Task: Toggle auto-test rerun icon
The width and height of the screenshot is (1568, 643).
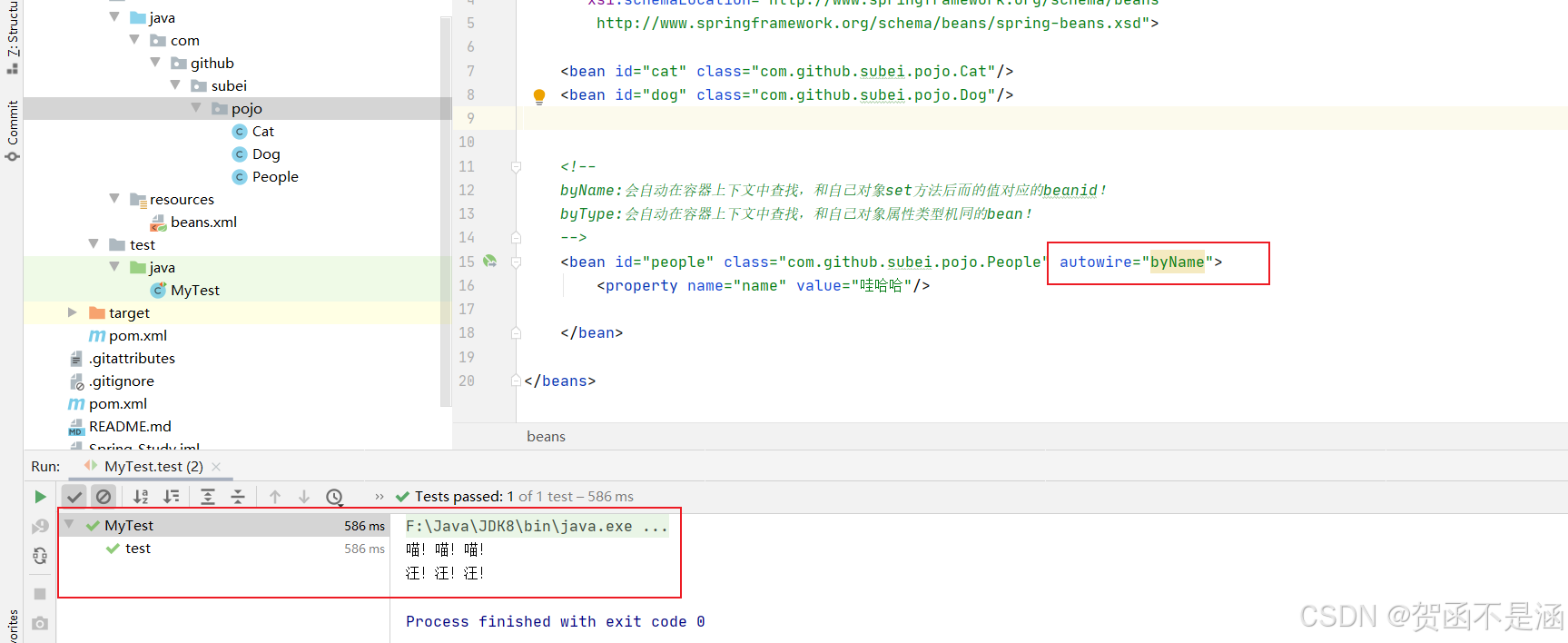Action: coord(40,556)
